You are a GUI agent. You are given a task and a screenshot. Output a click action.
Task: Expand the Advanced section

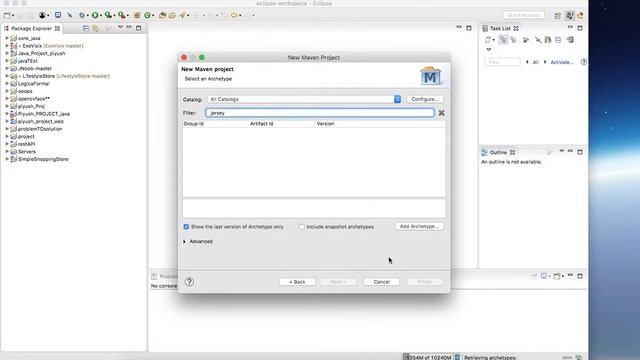[x=184, y=242]
